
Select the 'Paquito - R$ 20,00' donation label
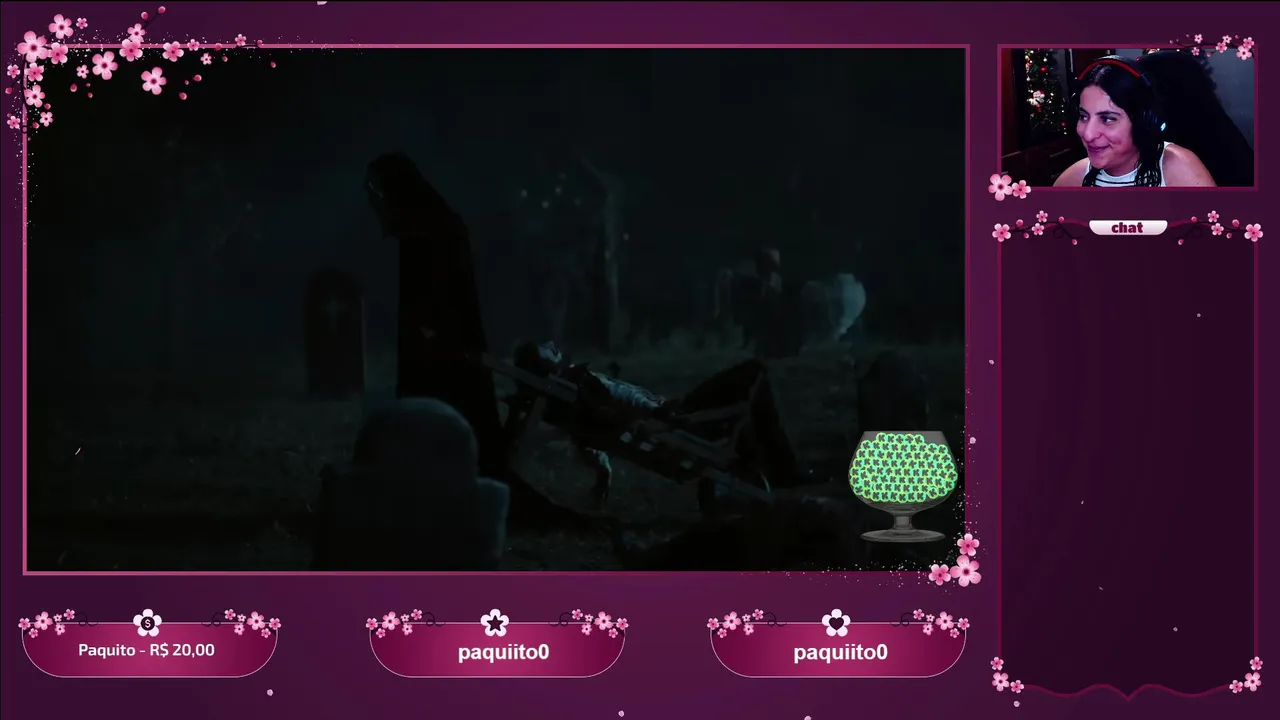[146, 650]
